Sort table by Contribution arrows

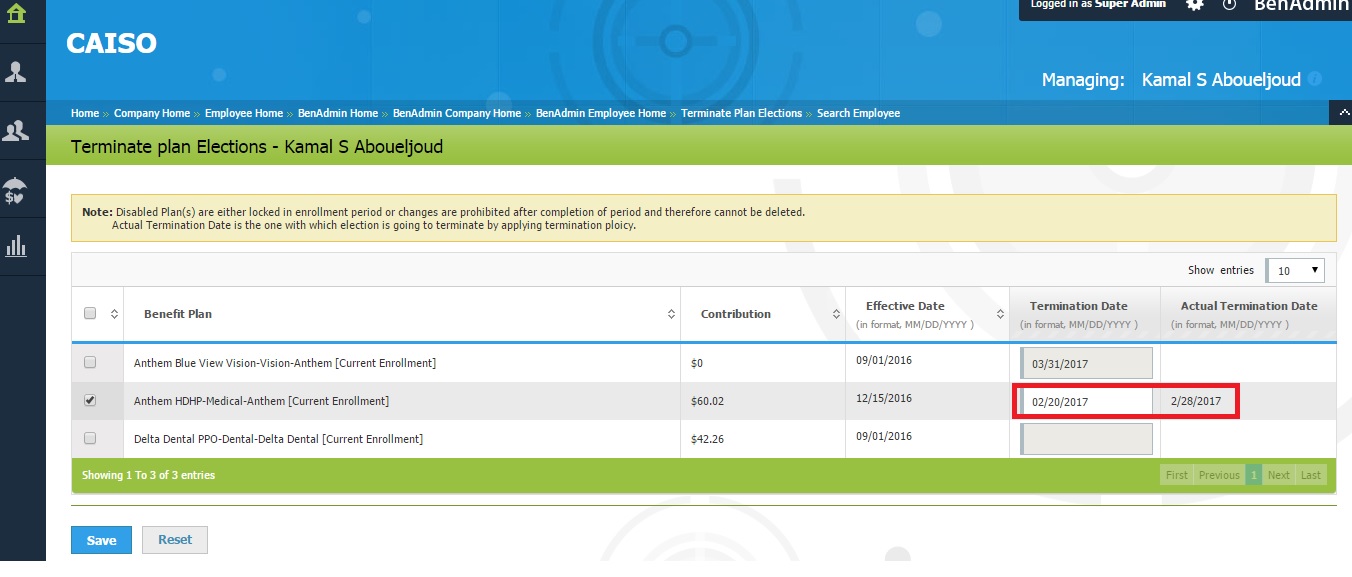point(836,314)
